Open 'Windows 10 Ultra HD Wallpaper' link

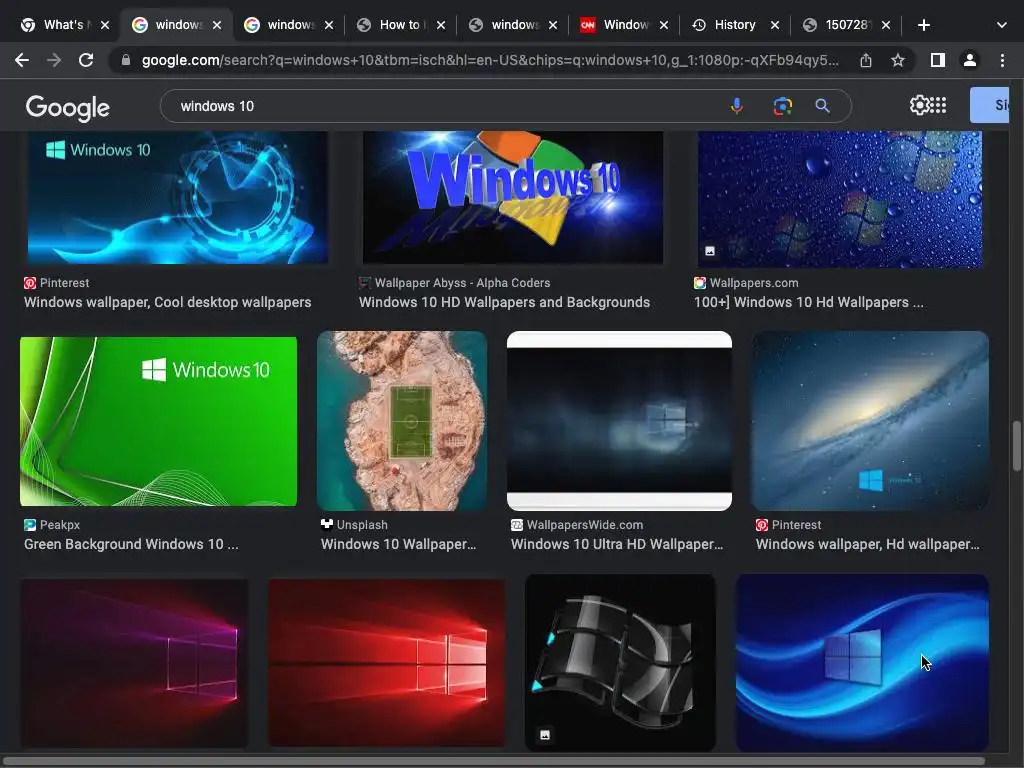617,544
